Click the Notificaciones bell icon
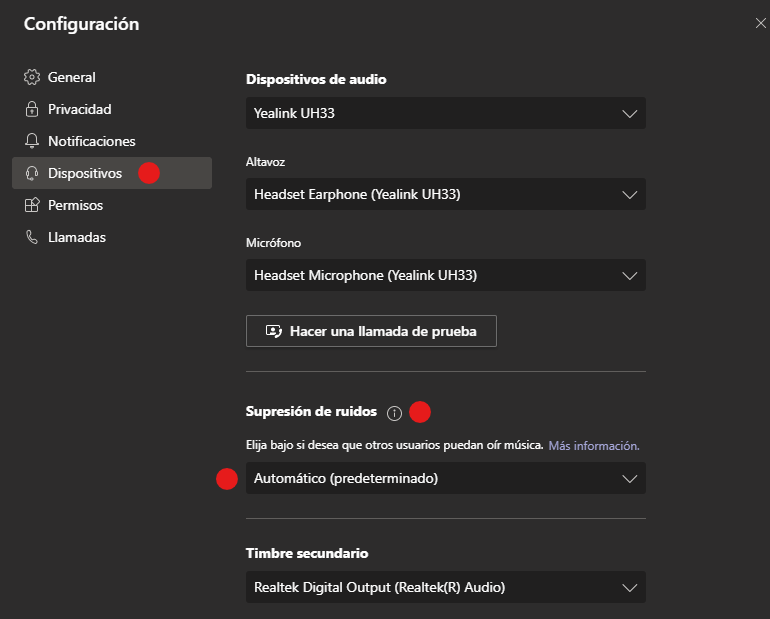This screenshot has width=770, height=619. 31,141
